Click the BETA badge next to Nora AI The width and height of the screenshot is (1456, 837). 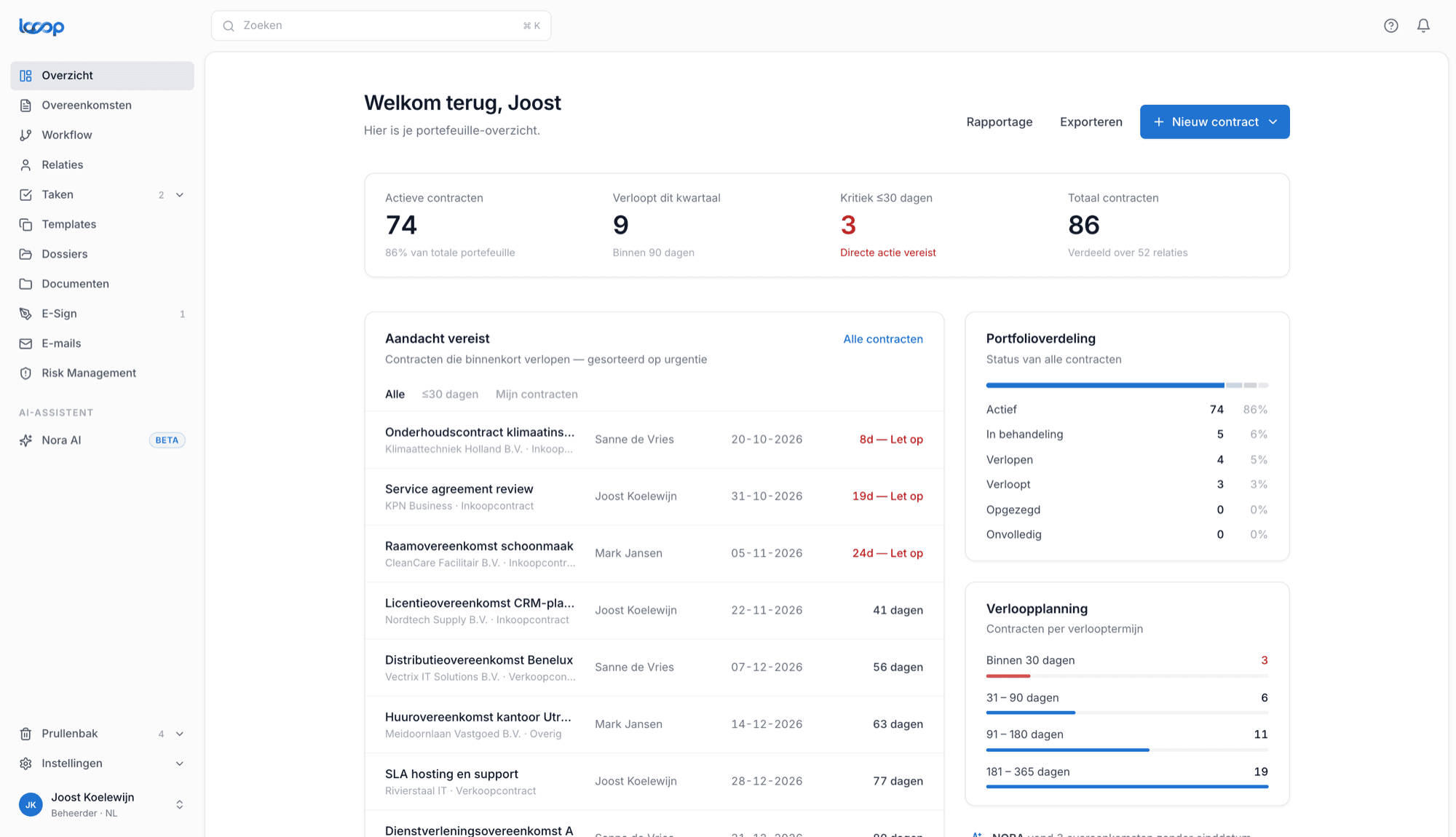[167, 440]
